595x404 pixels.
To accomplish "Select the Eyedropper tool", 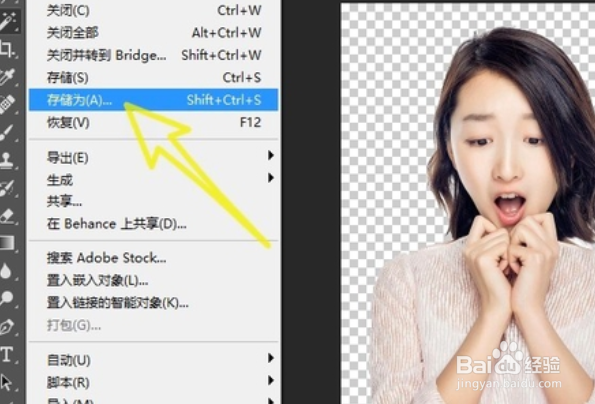I will point(8,76).
